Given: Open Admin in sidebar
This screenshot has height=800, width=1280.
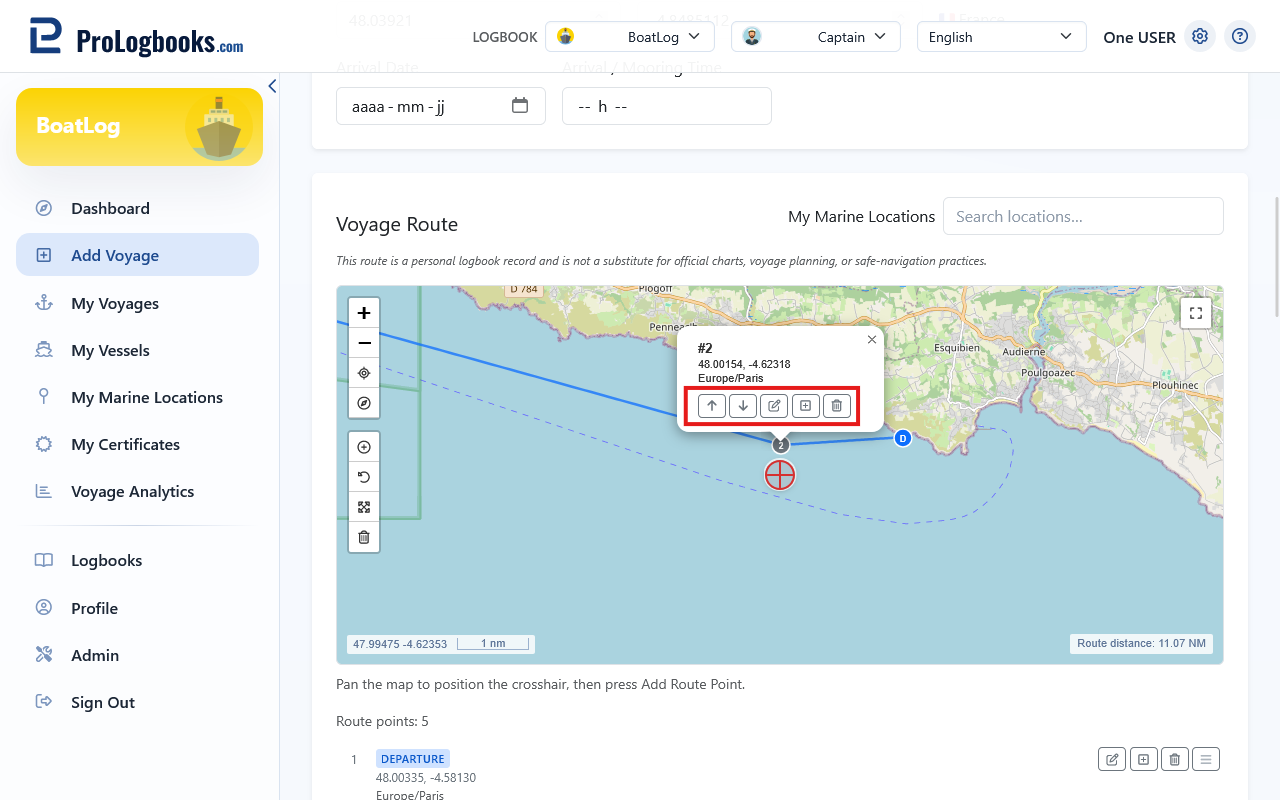Looking at the screenshot, I should tap(137, 655).
